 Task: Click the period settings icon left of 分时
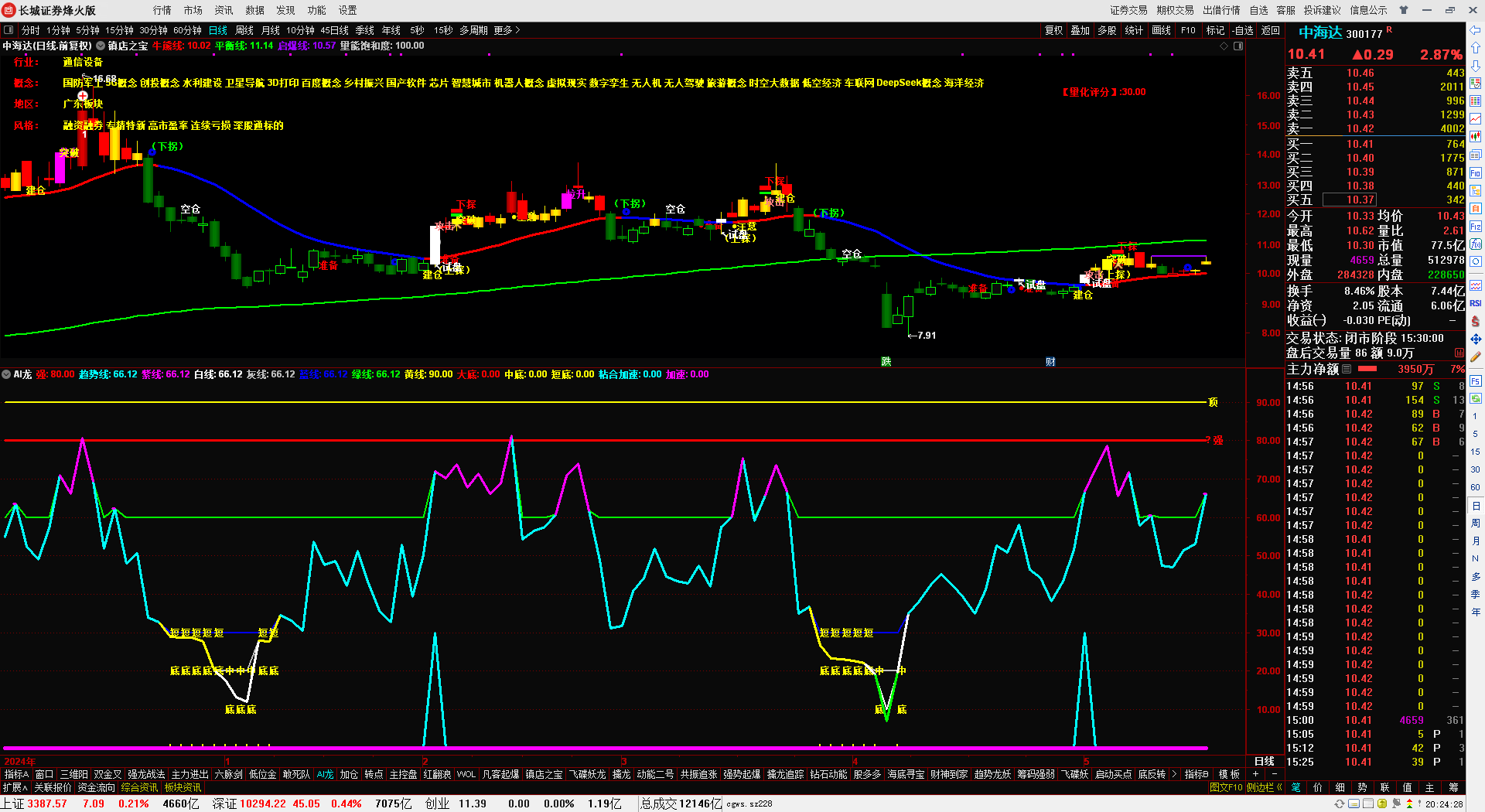point(9,30)
